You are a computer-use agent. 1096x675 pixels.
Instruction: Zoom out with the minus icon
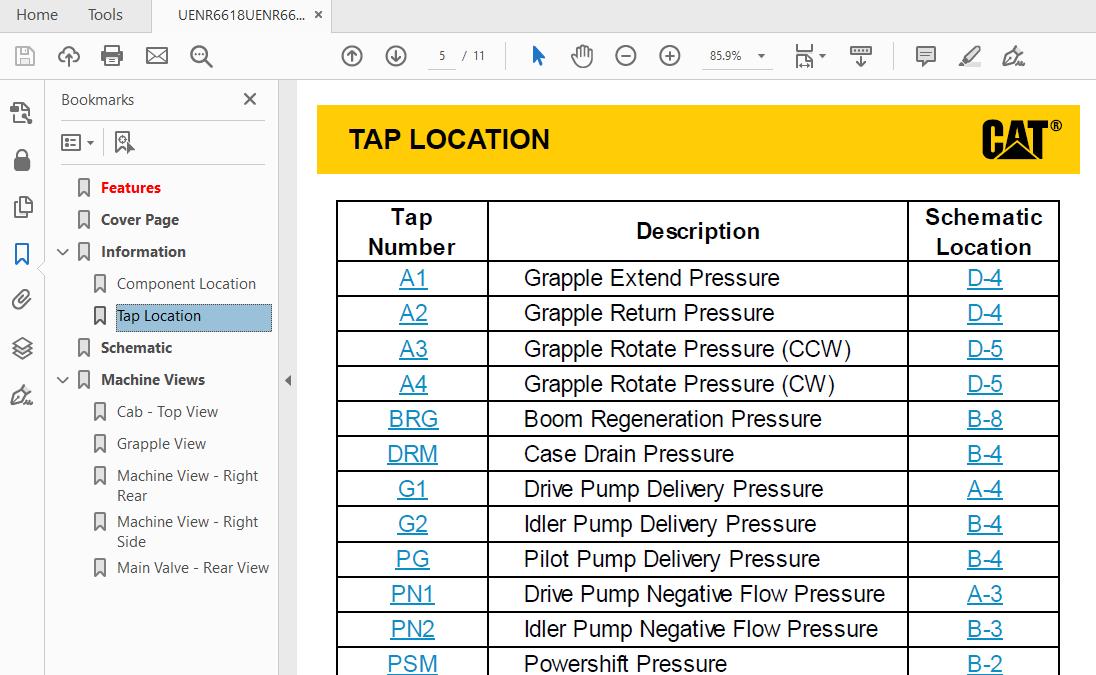point(626,56)
